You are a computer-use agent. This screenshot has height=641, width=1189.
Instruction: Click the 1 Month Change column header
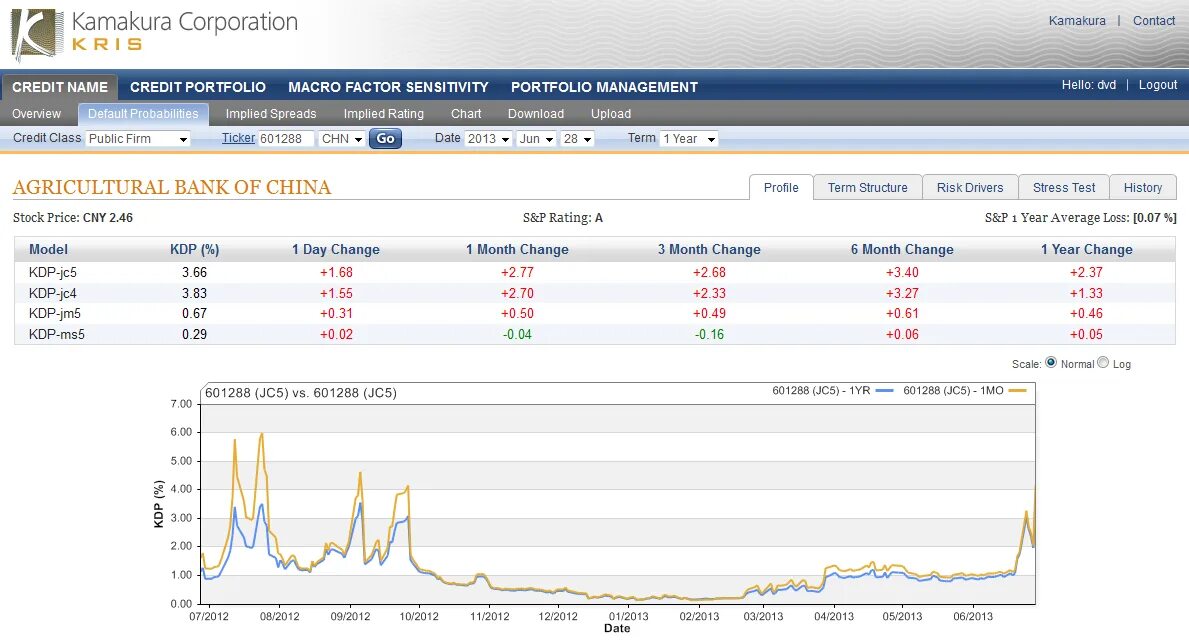517,250
